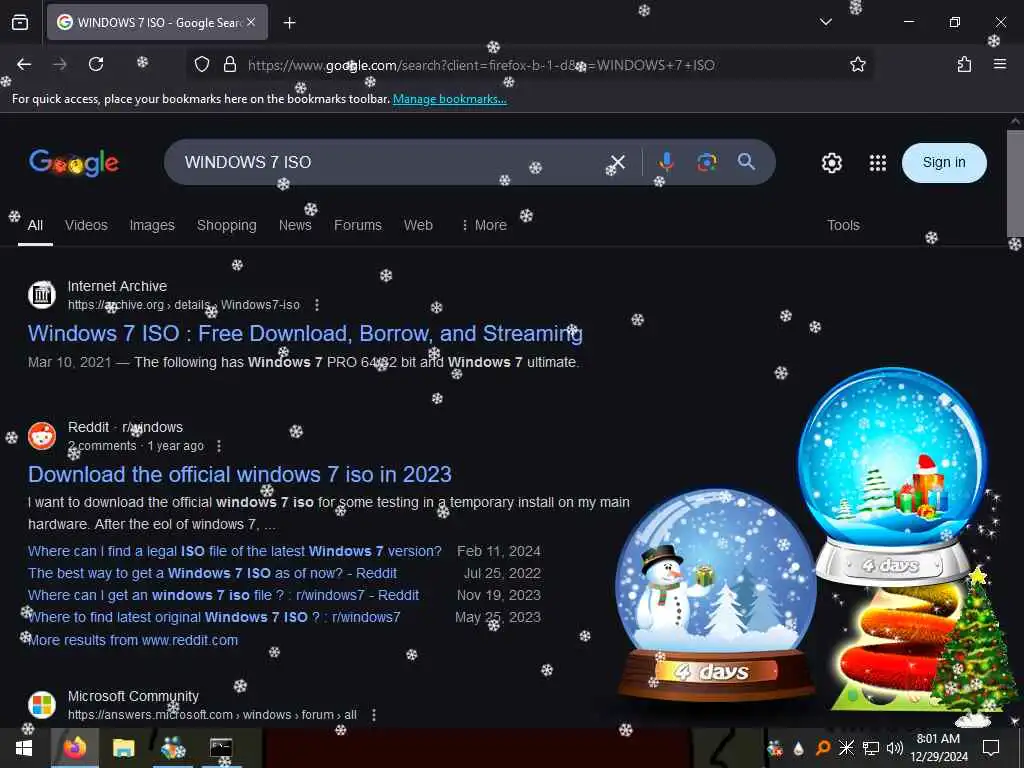The height and width of the screenshot is (768, 1024).
Task: Open 'Where to find latest original Windows 7 ISO' link
Action: [x=214, y=617]
